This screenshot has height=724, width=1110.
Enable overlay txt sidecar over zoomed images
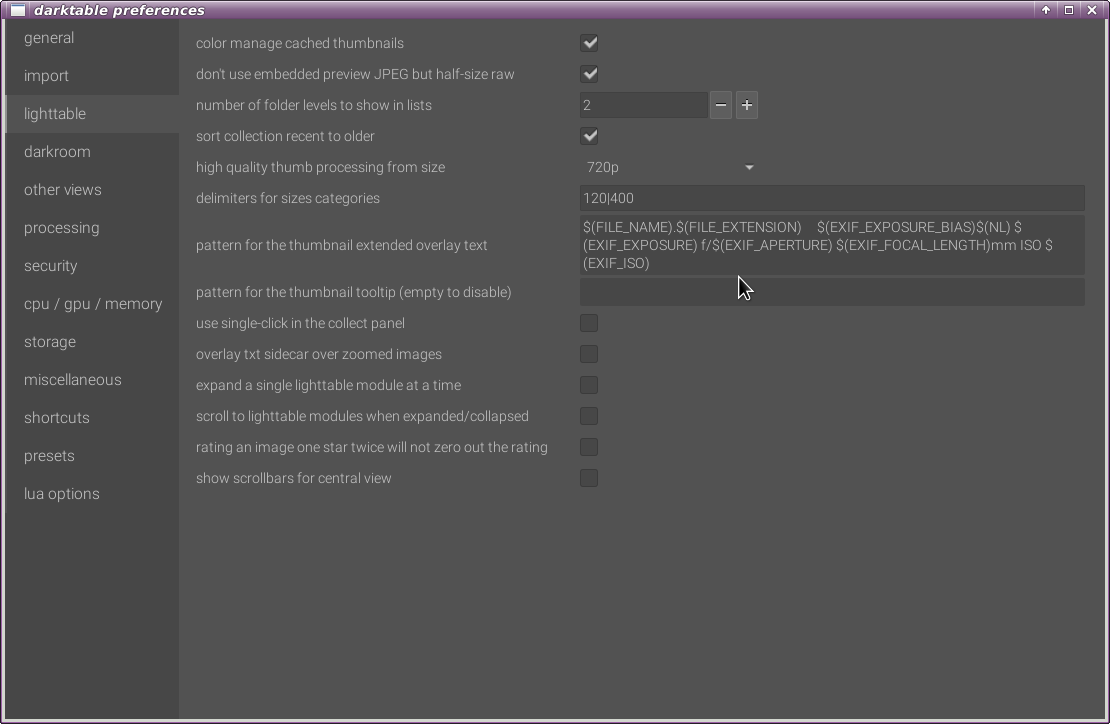pyautogui.click(x=589, y=355)
